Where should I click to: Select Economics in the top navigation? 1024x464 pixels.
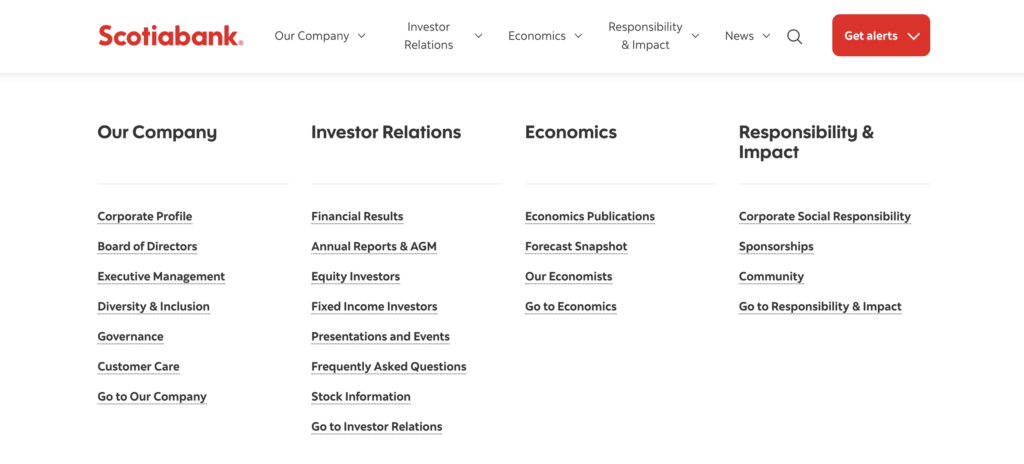tap(537, 36)
